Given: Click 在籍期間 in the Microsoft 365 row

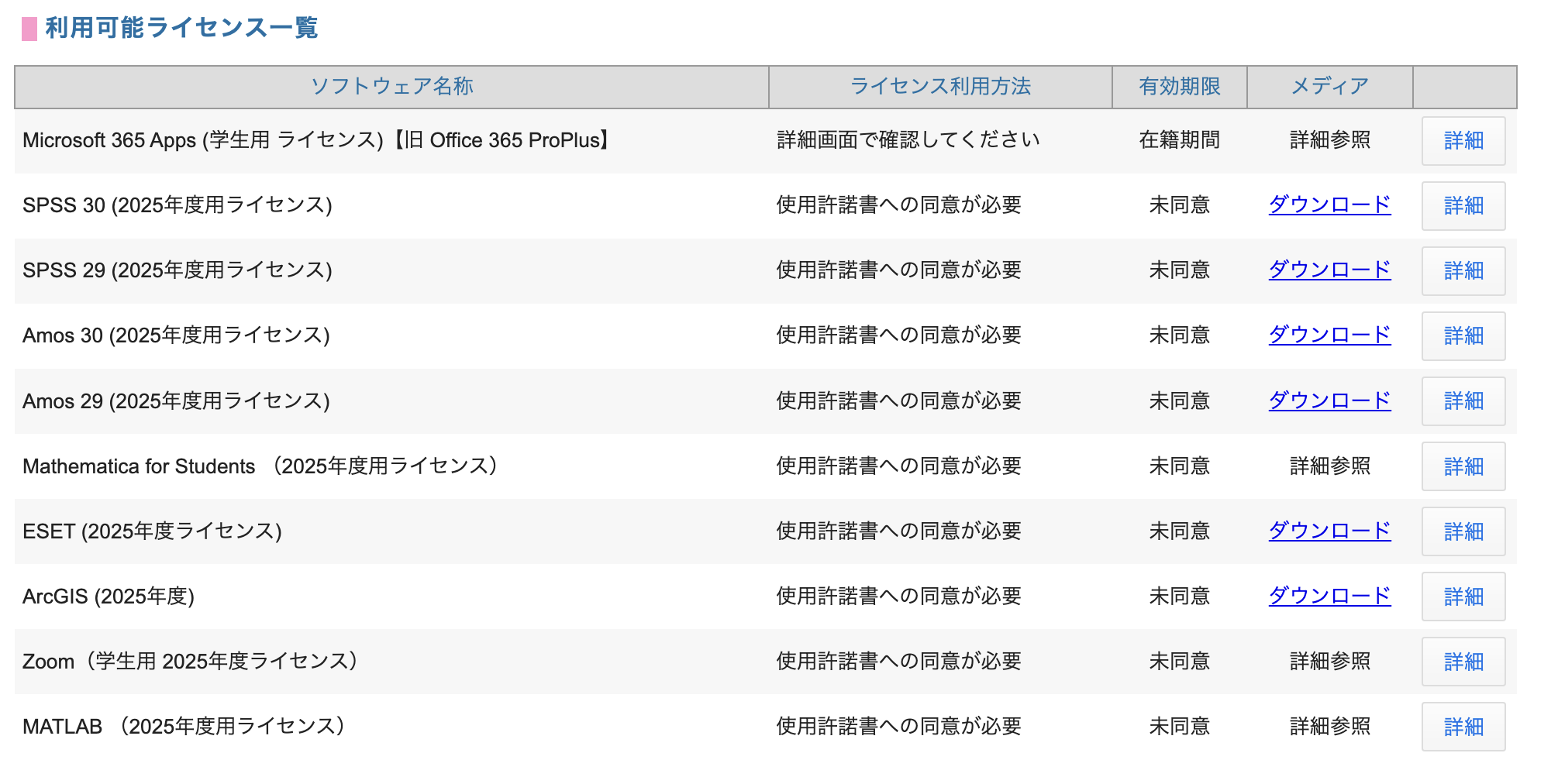Looking at the screenshot, I should [x=1180, y=140].
